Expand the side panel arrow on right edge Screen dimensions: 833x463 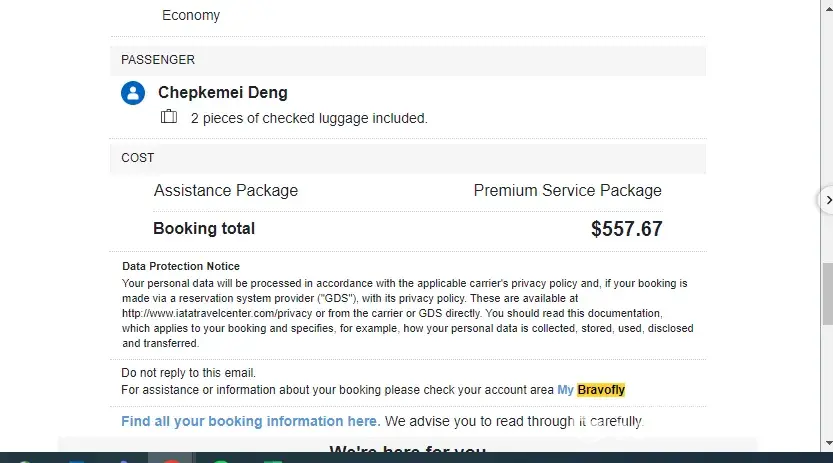point(826,200)
